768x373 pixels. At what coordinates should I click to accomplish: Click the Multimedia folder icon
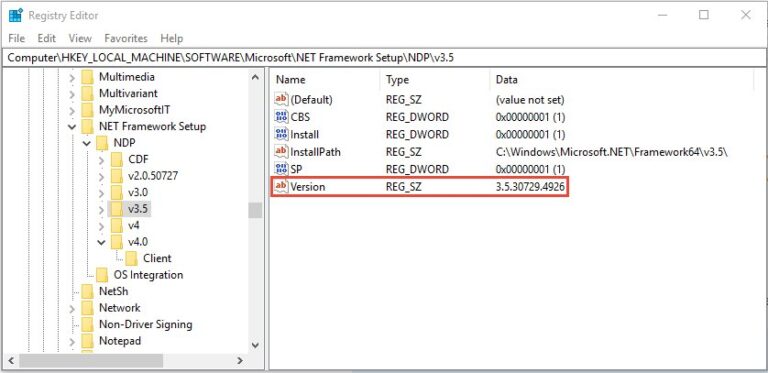(88, 77)
